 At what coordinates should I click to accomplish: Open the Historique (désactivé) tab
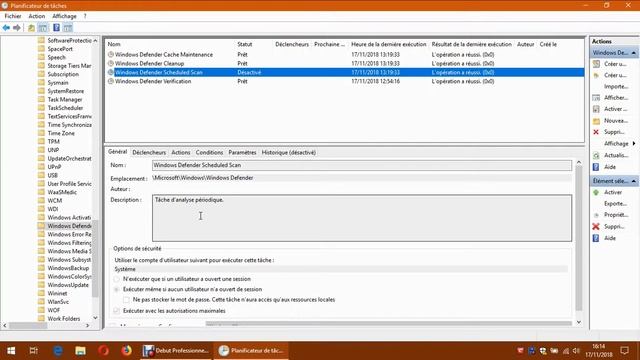289,152
